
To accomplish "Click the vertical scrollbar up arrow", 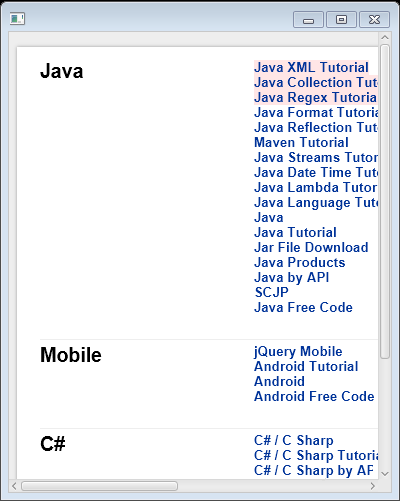I will (385, 37).
